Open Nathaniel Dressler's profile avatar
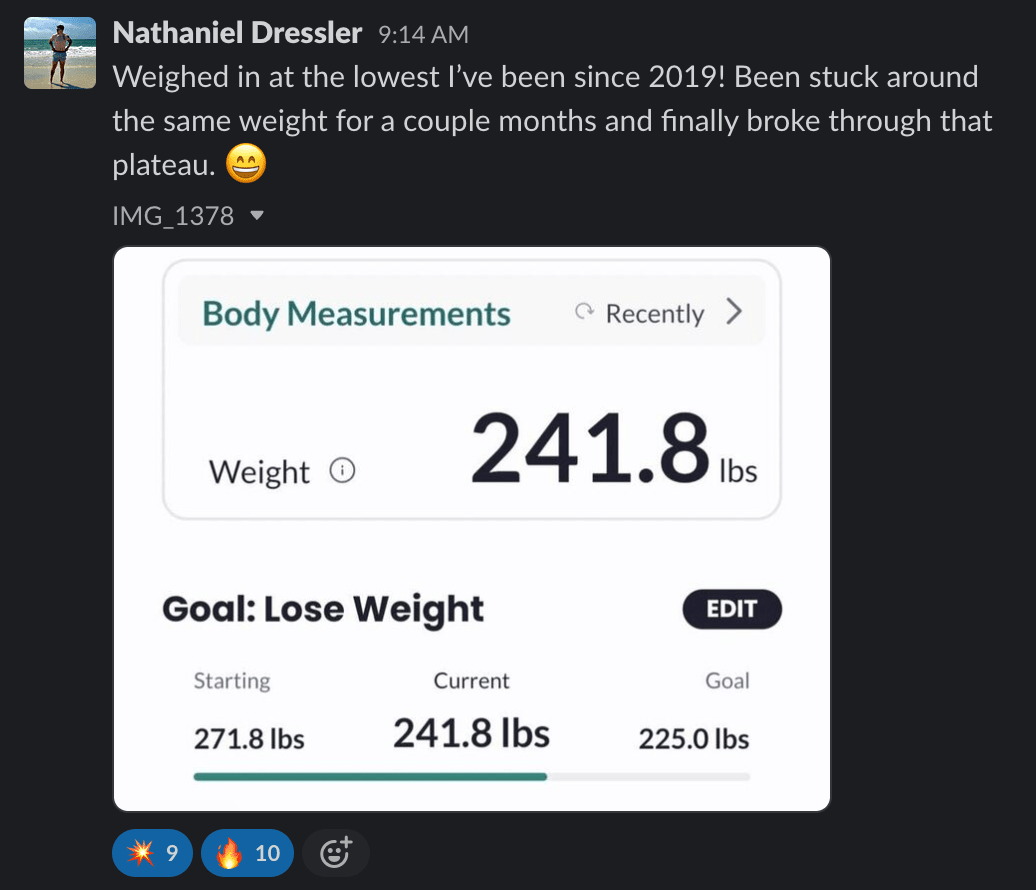Screen dimensions: 1036x890 coord(60,53)
